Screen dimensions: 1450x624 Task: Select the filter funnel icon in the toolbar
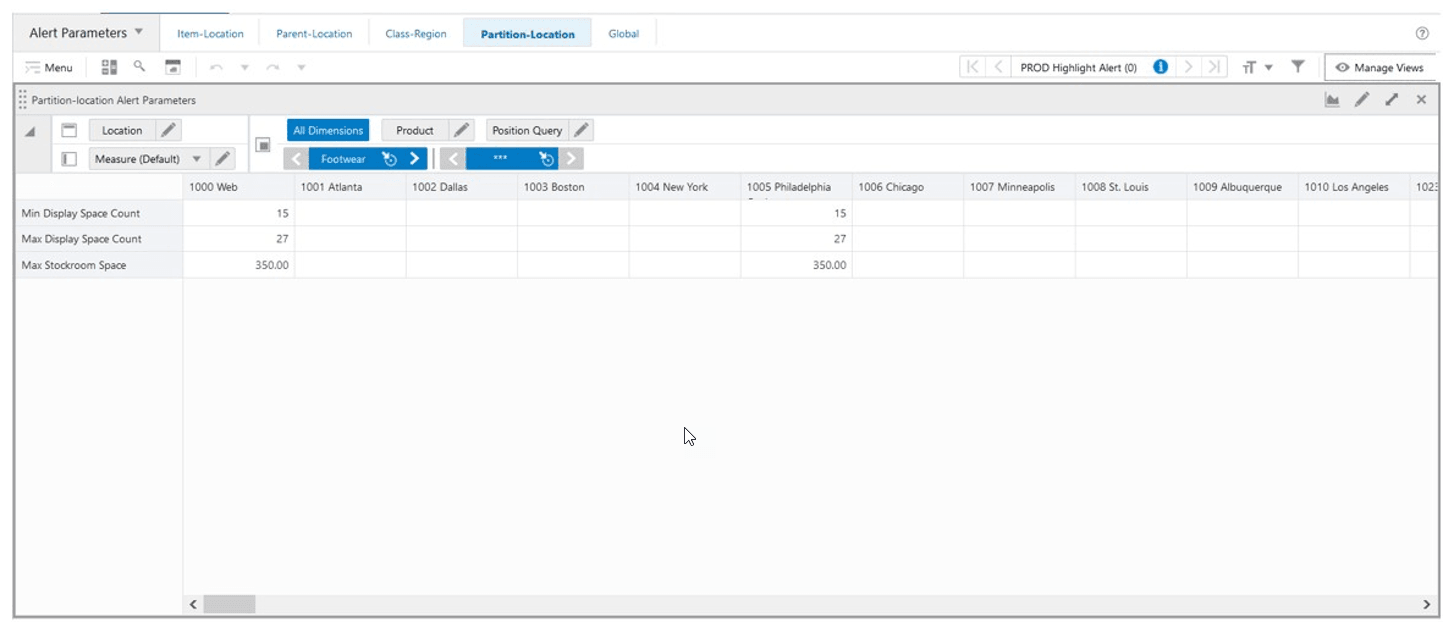pos(1297,66)
